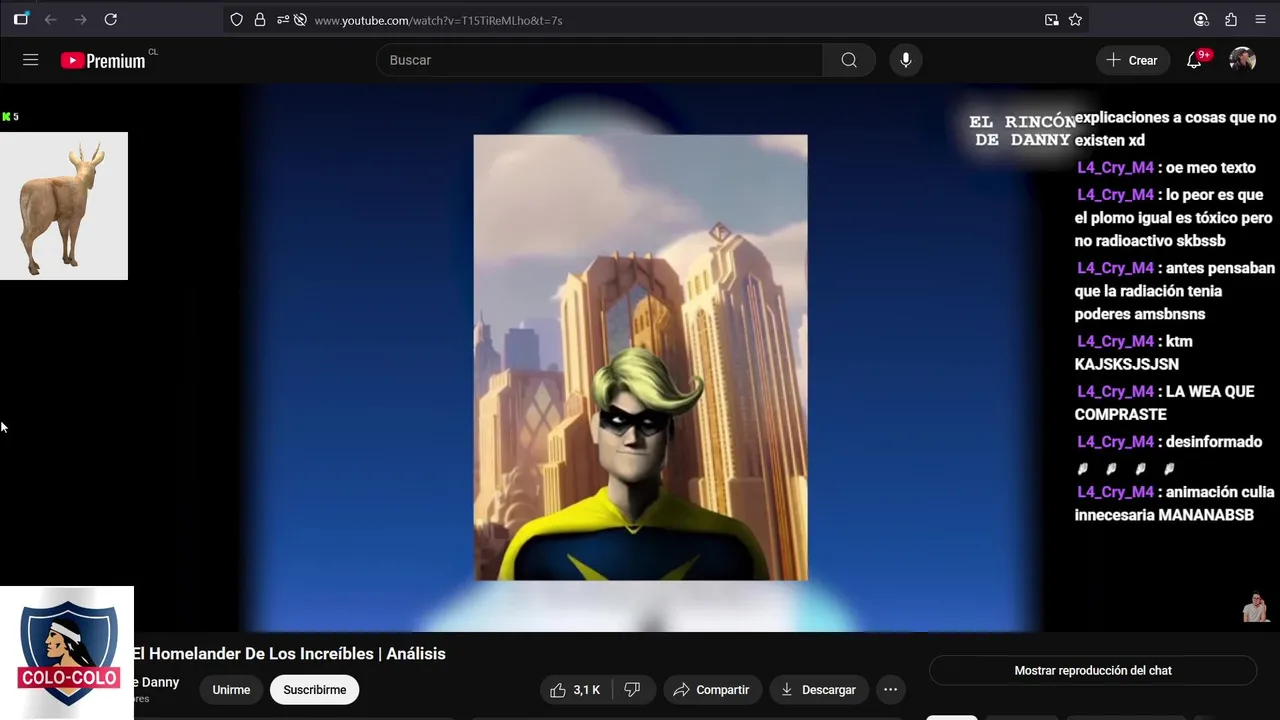Dislike the video with thumbs down
Image resolution: width=1280 pixels, height=720 pixels.
pos(632,690)
